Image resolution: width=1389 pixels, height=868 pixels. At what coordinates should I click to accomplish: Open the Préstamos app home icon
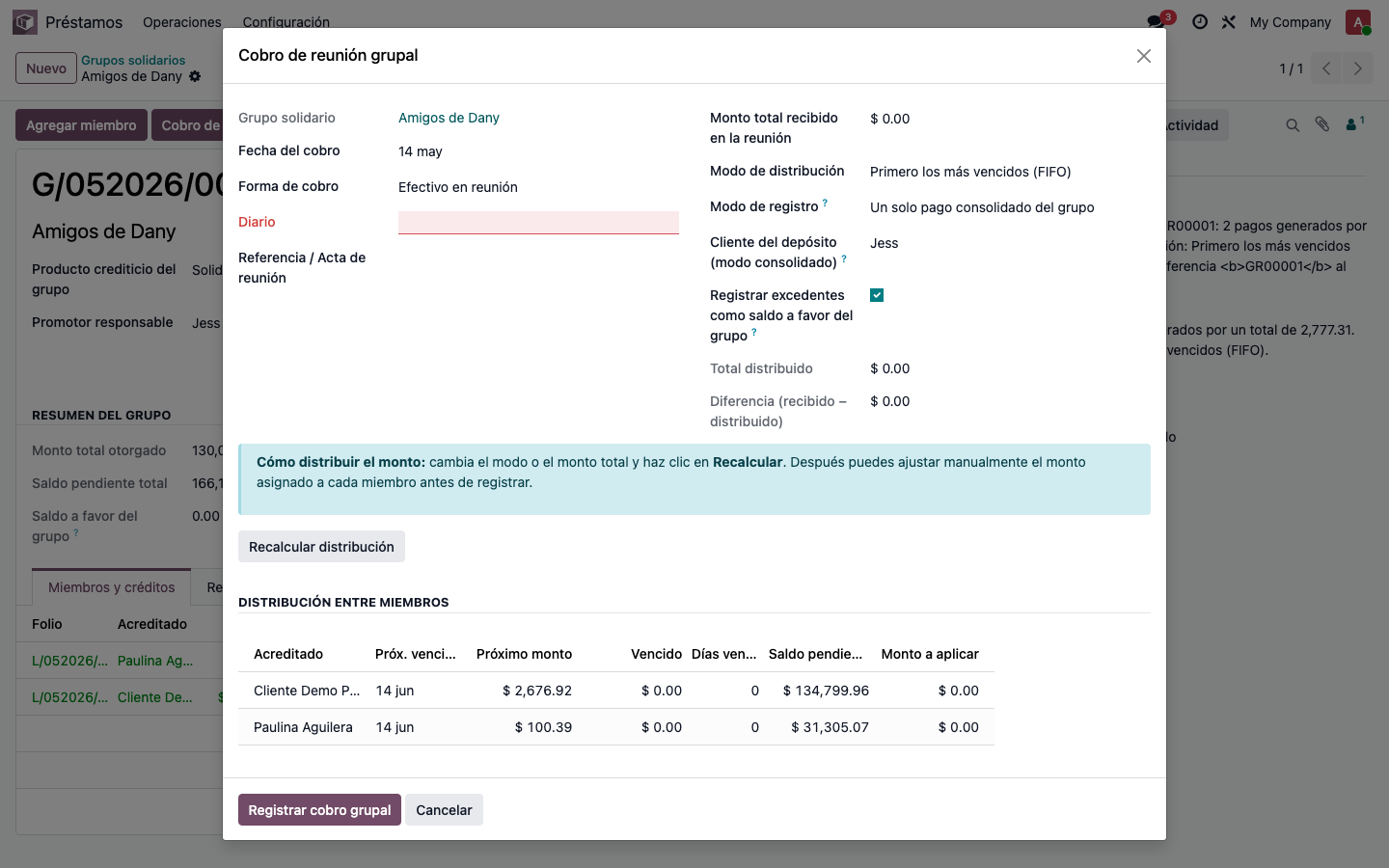(25, 21)
